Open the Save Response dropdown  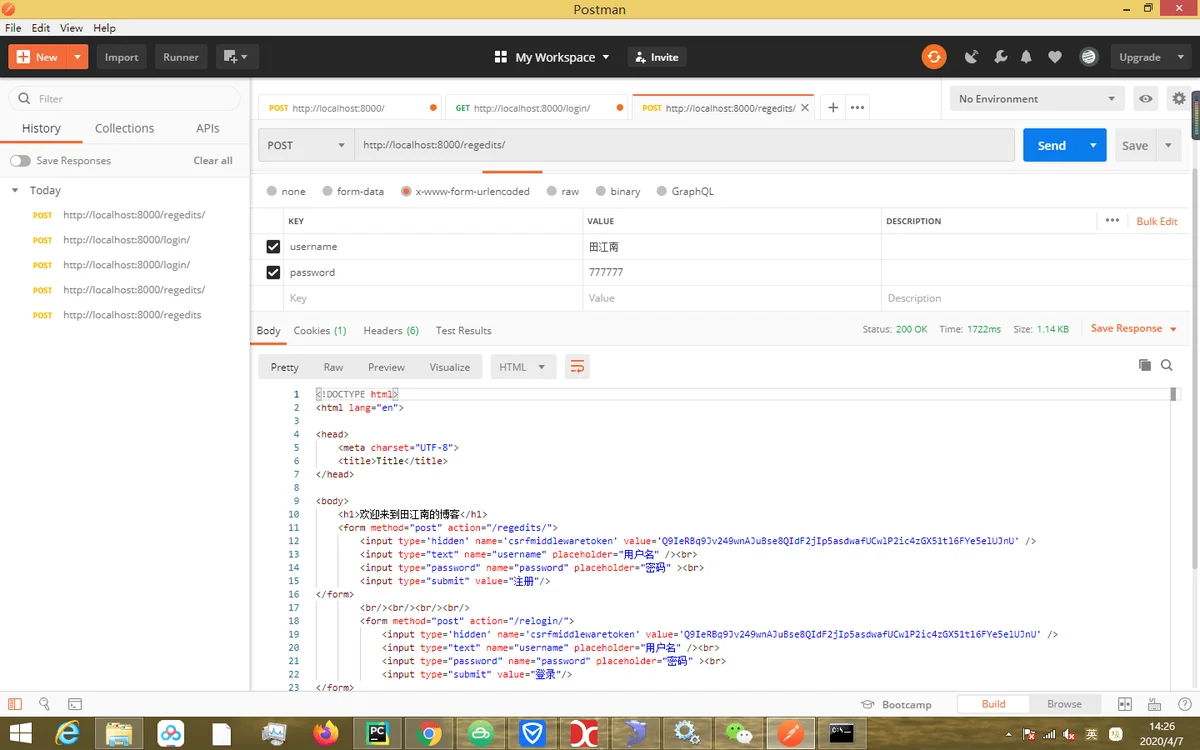[1134, 328]
